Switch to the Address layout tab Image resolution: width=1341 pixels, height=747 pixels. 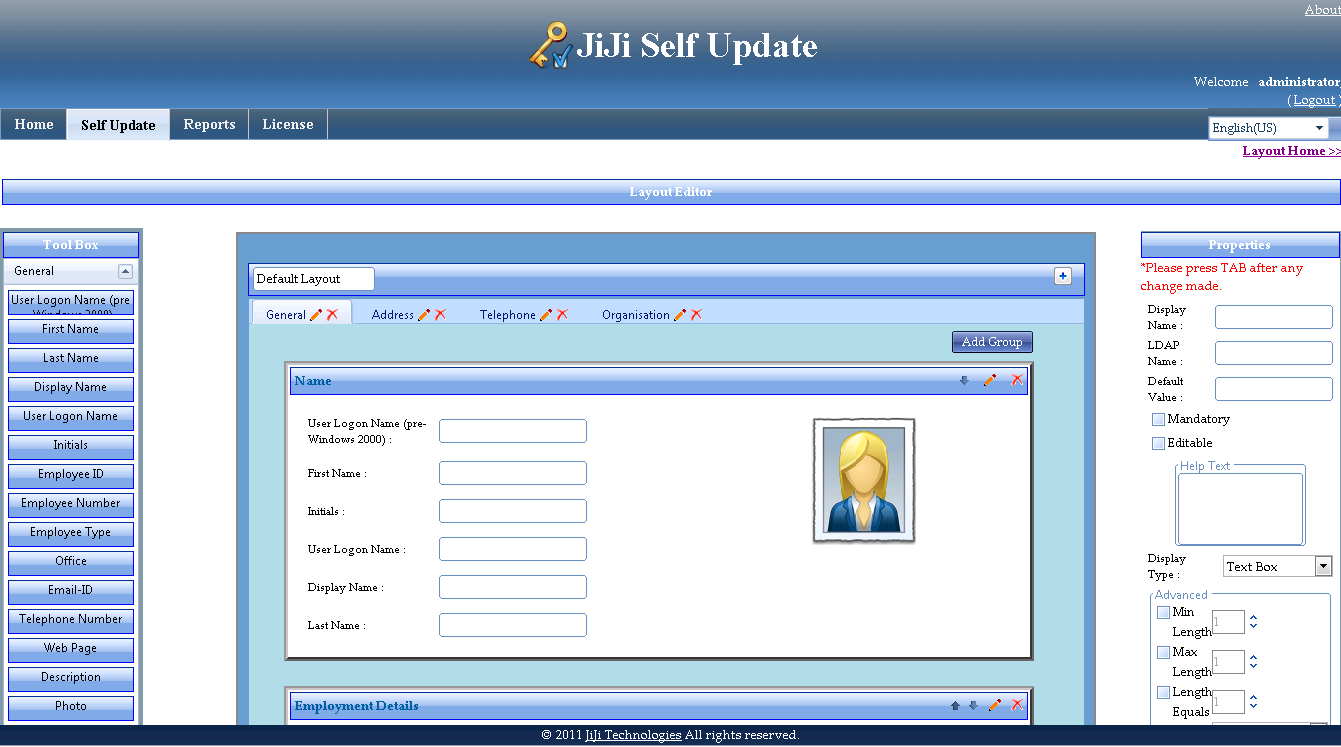click(392, 314)
